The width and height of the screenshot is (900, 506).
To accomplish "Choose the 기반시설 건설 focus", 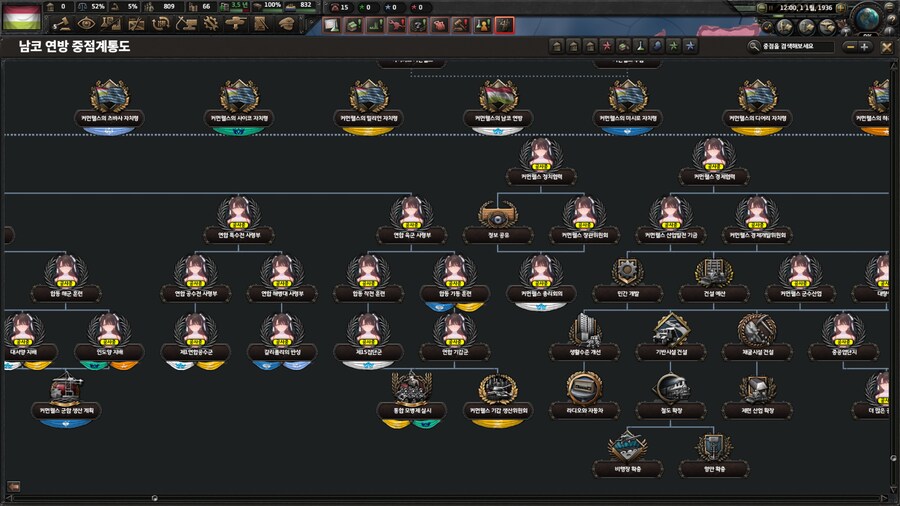I will pos(670,332).
